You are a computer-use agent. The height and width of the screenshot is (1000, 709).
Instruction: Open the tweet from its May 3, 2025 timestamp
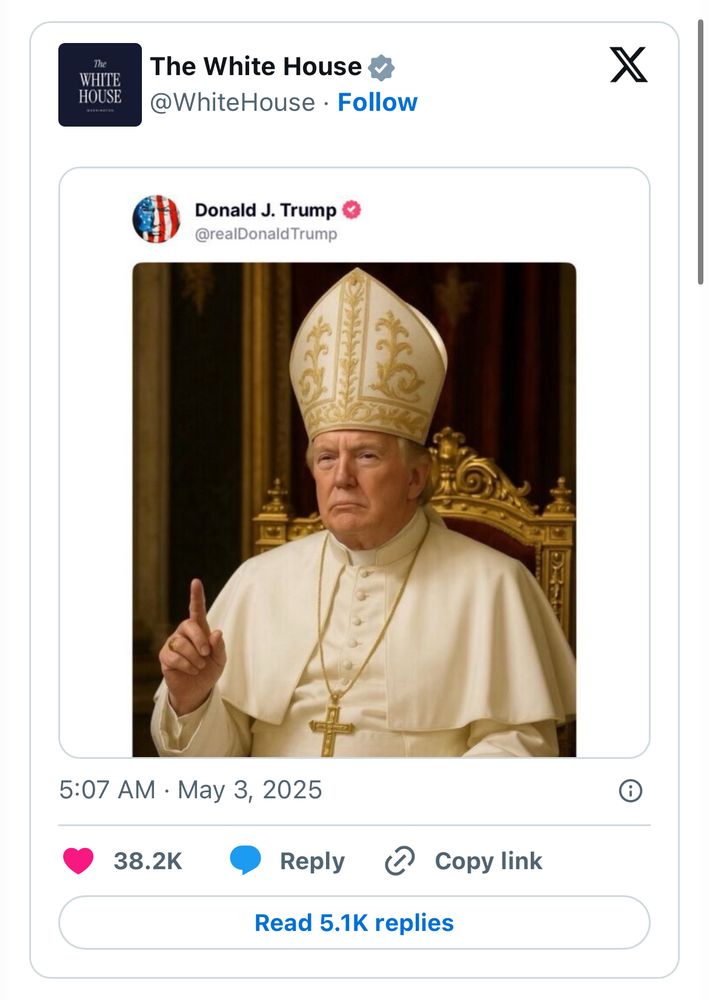pos(190,790)
